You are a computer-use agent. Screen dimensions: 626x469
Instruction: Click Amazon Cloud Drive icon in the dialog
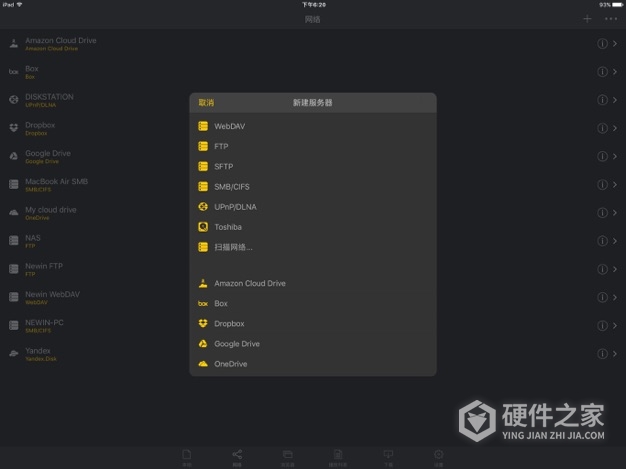click(203, 283)
